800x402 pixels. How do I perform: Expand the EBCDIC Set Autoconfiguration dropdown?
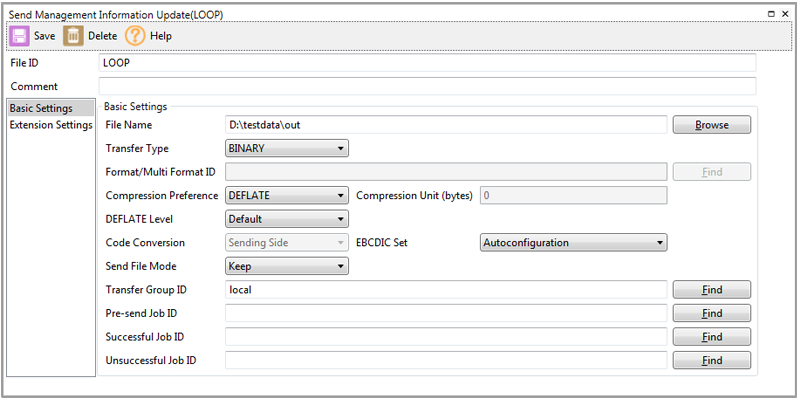(573, 243)
